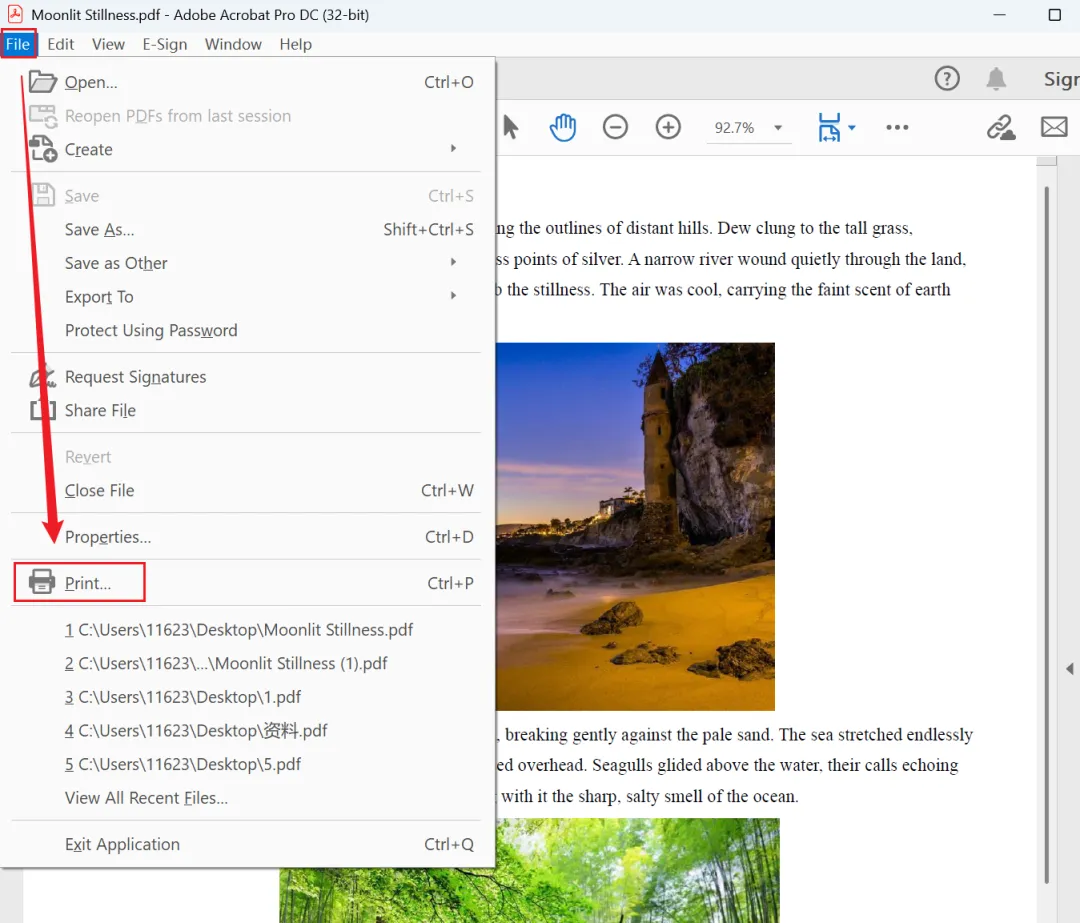Open recent file Moonlit Stillness.pdf on Desktop
This screenshot has height=923, width=1080.
(x=239, y=630)
